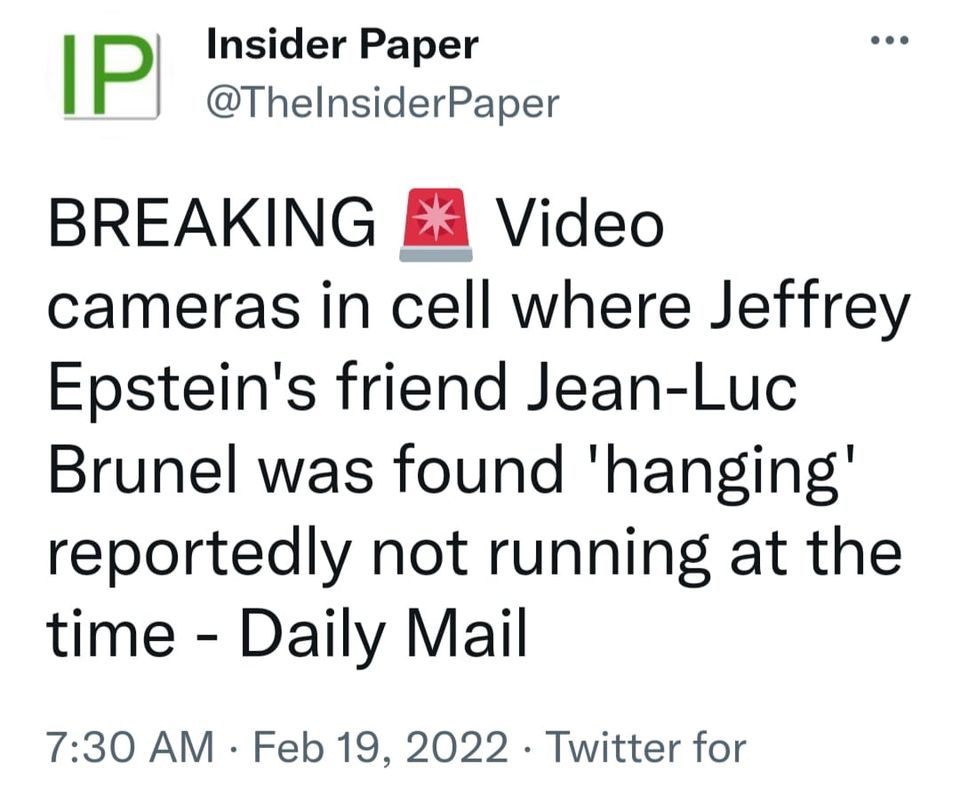
Task: Click the red siren emoji
Action: (435, 225)
